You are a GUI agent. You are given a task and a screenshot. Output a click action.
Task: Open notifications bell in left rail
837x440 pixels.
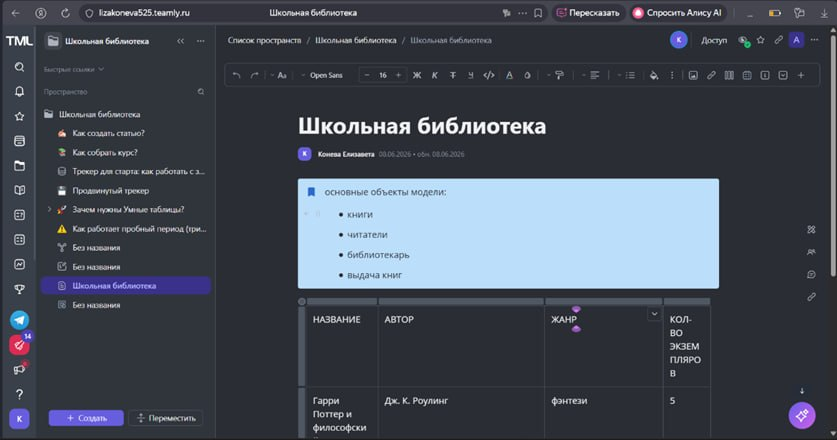pyautogui.click(x=19, y=92)
